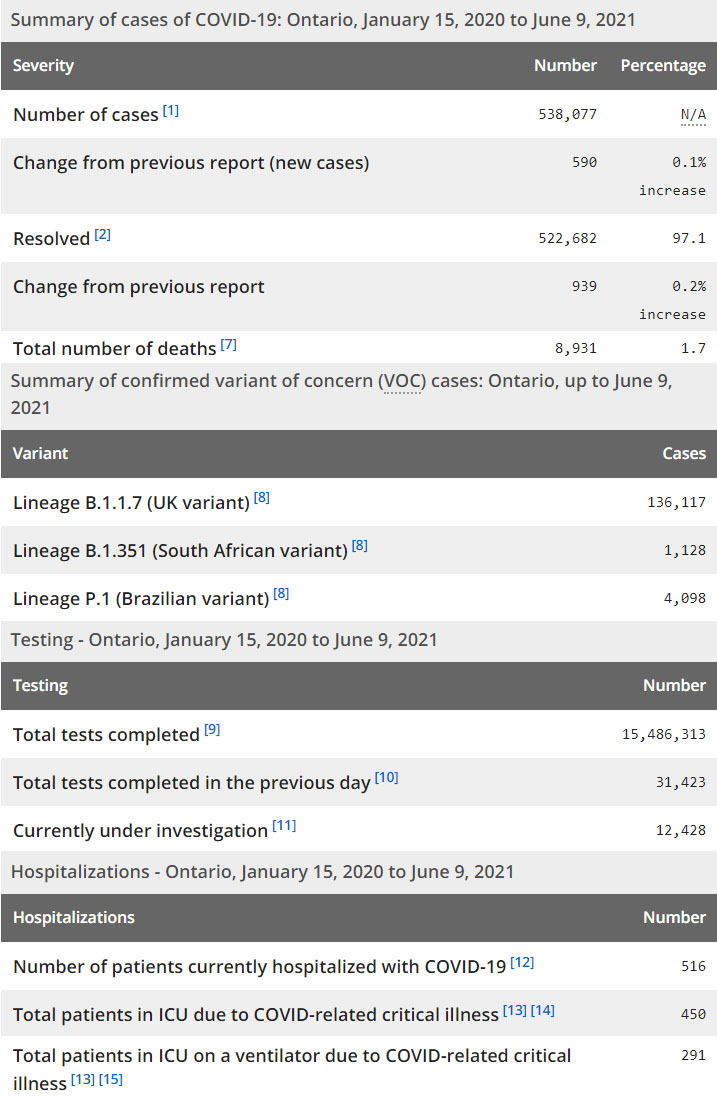Click footnote [8] next to South African variant

360,546
